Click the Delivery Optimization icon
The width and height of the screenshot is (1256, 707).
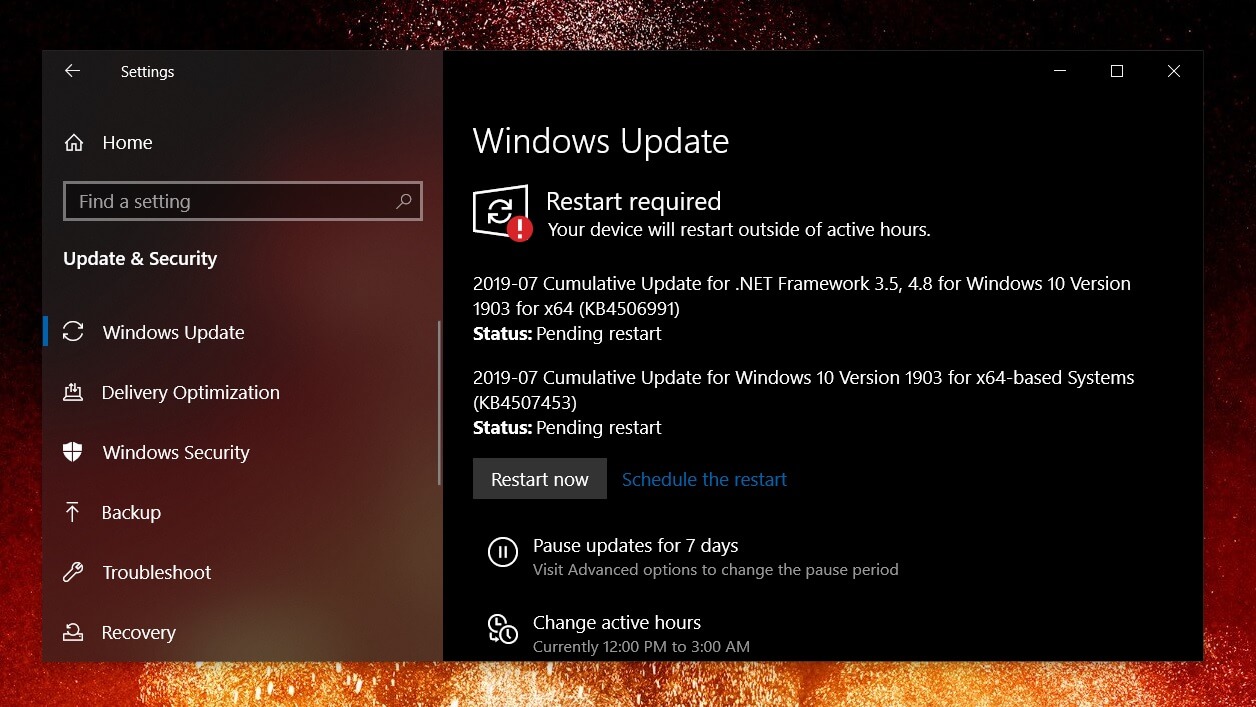coord(73,392)
